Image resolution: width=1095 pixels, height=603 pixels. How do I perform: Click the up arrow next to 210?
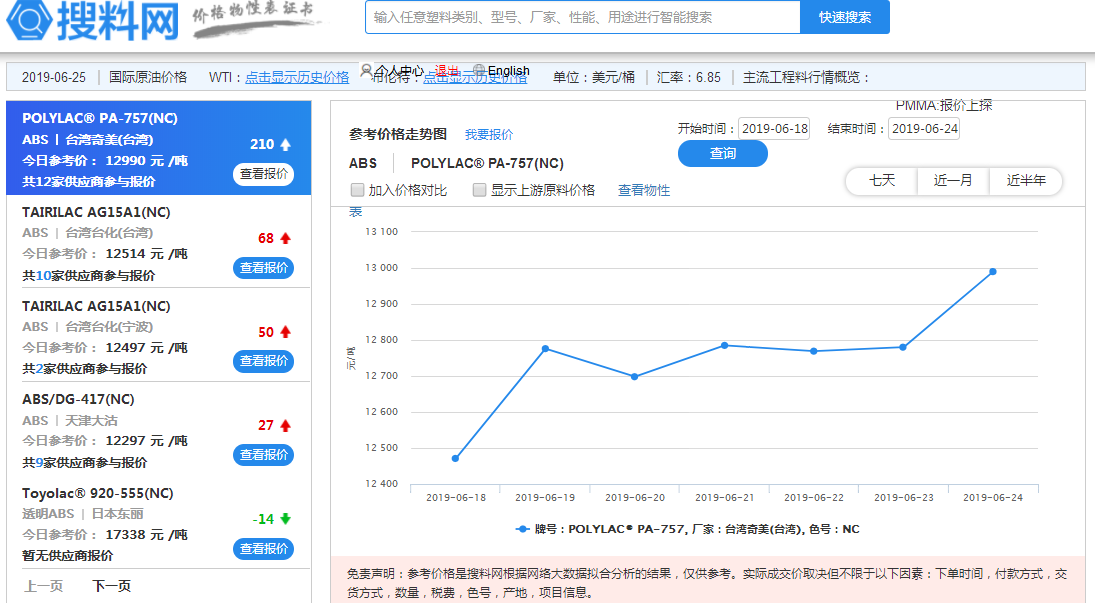pos(285,145)
